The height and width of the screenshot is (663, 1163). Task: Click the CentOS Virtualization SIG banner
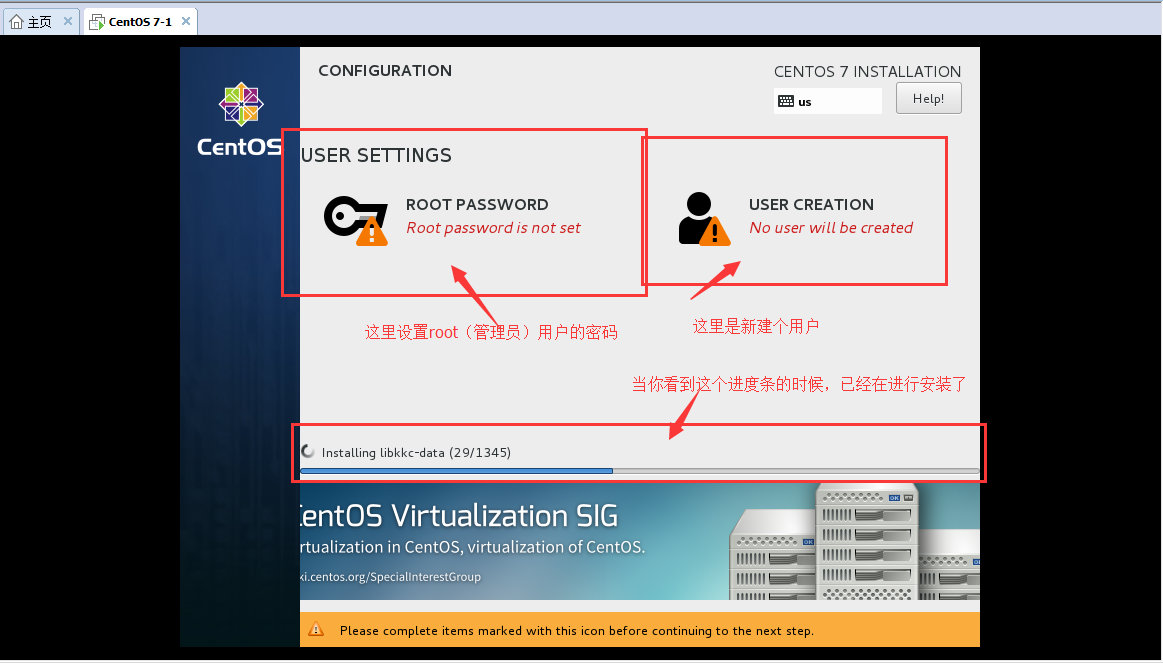tap(639, 542)
